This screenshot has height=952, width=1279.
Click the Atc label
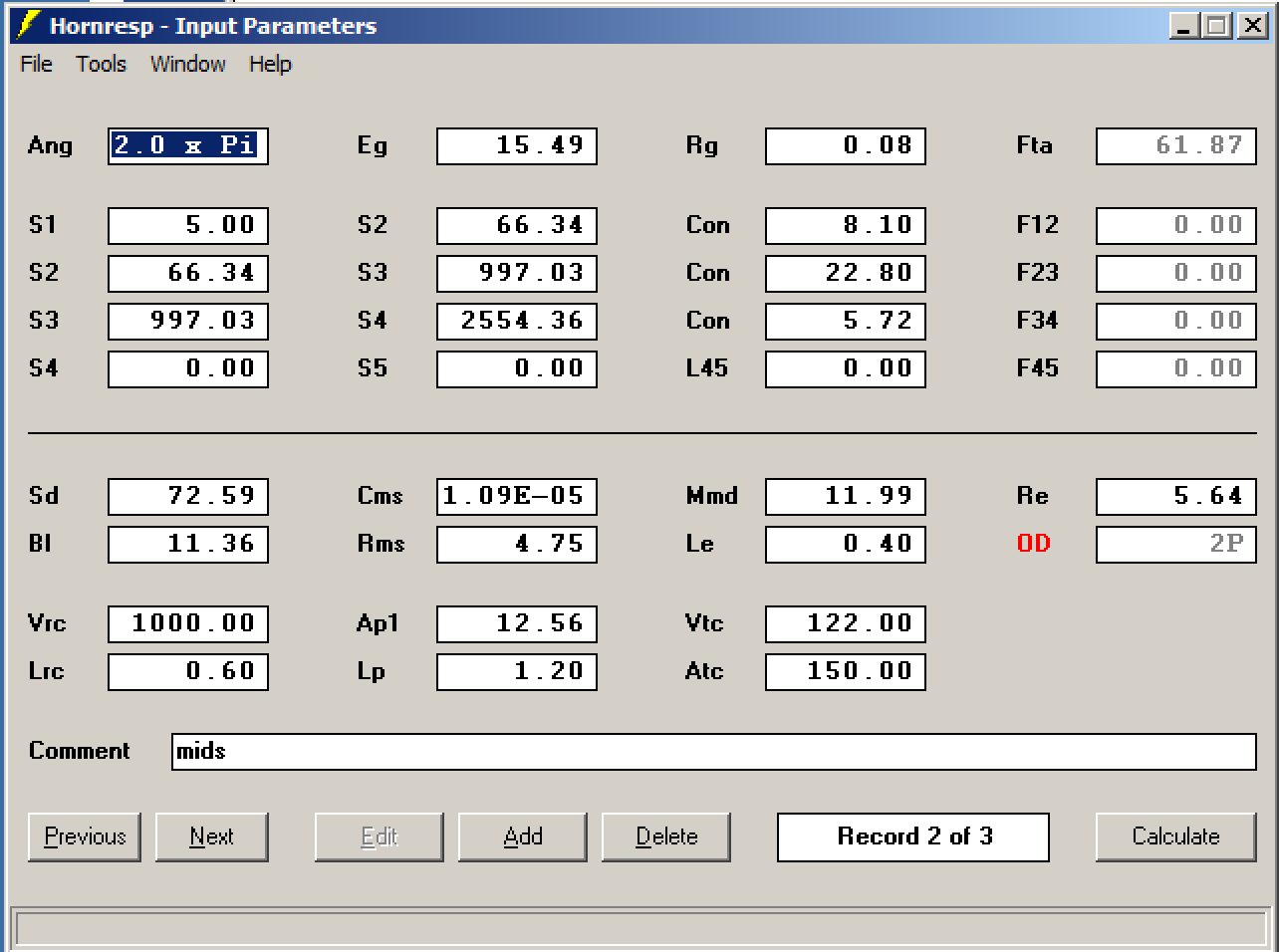[x=703, y=671]
